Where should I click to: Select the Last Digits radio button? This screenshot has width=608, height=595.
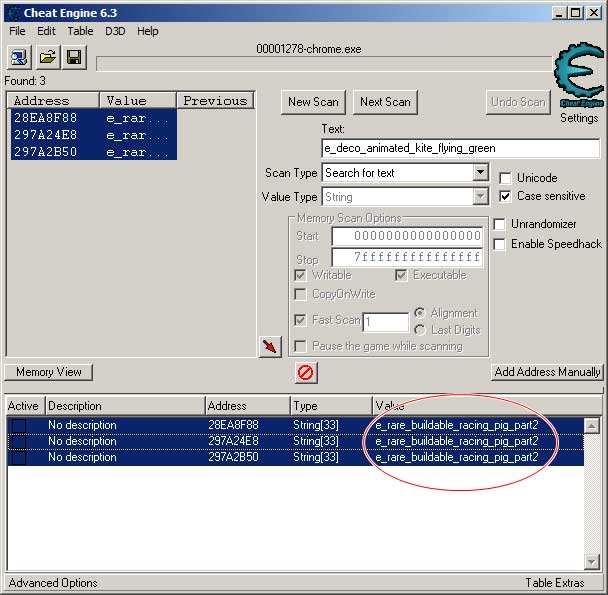pos(419,330)
